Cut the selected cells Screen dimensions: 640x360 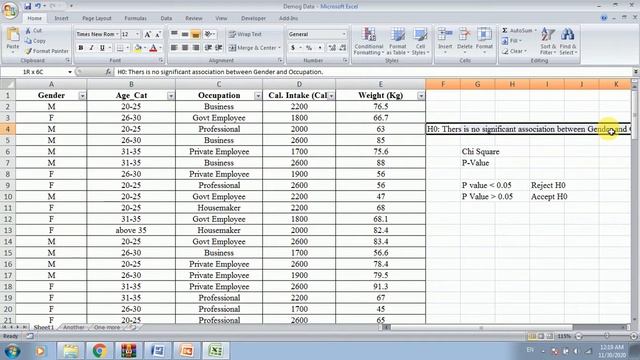click(33, 30)
